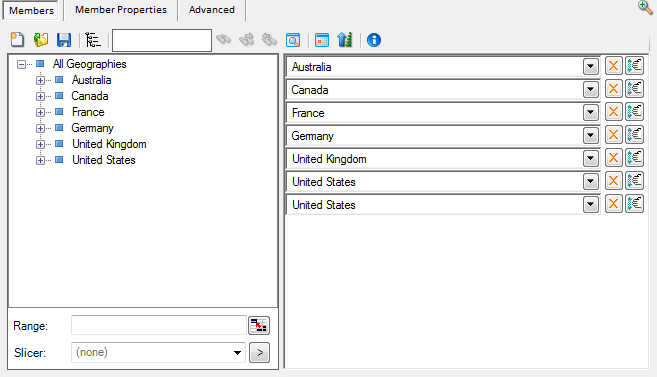Screen dimensions: 657x377
Task: Save the selection with the floppy disk icon
Action: tap(64, 40)
